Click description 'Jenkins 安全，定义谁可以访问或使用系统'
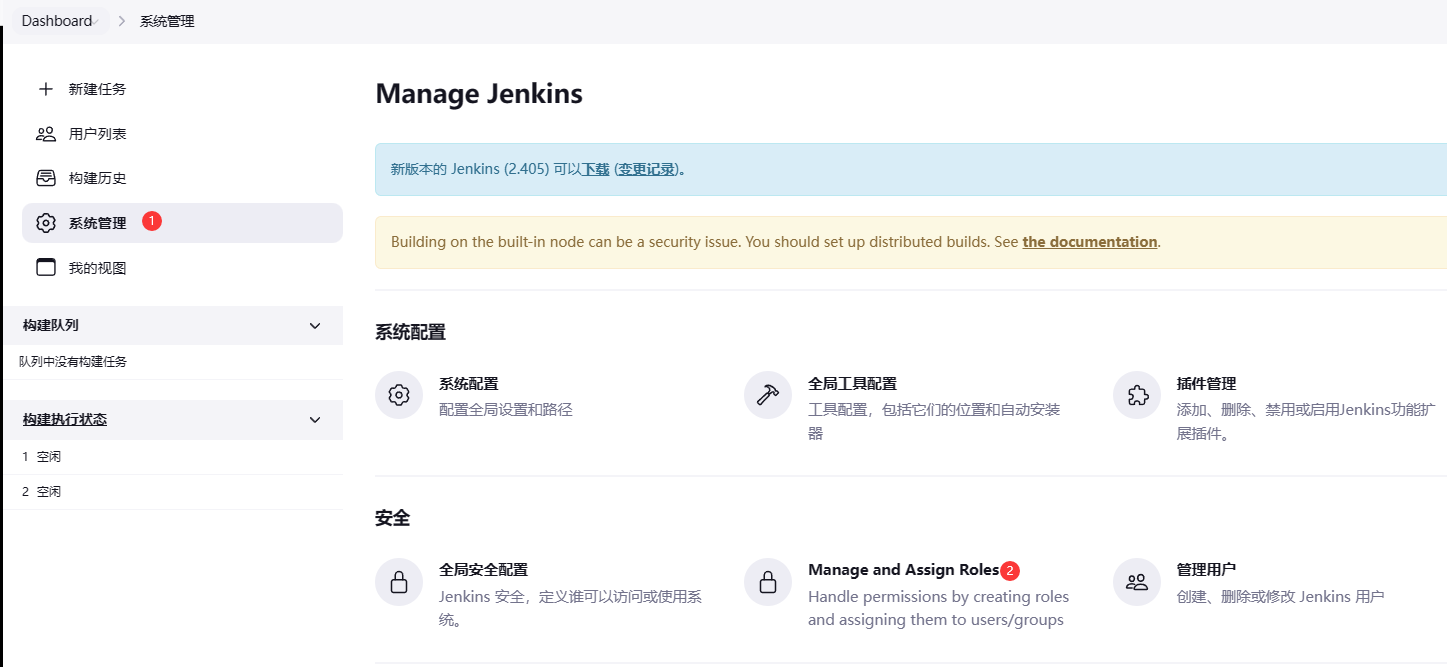This screenshot has height=667, width=1447. coord(570,609)
